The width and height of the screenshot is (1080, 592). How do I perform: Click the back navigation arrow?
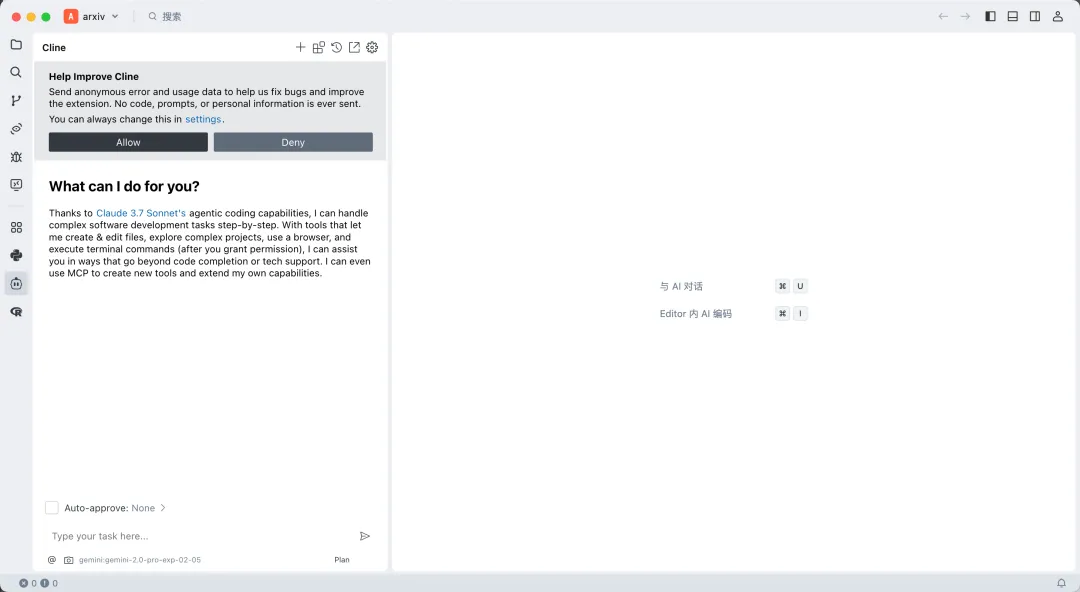943,17
